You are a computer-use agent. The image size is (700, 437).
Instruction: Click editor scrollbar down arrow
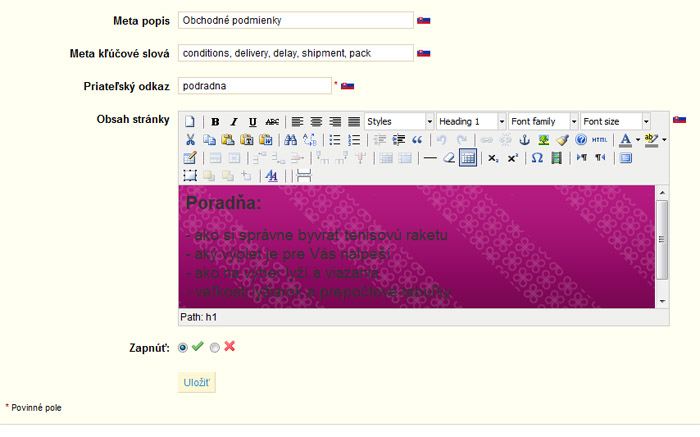(662, 301)
